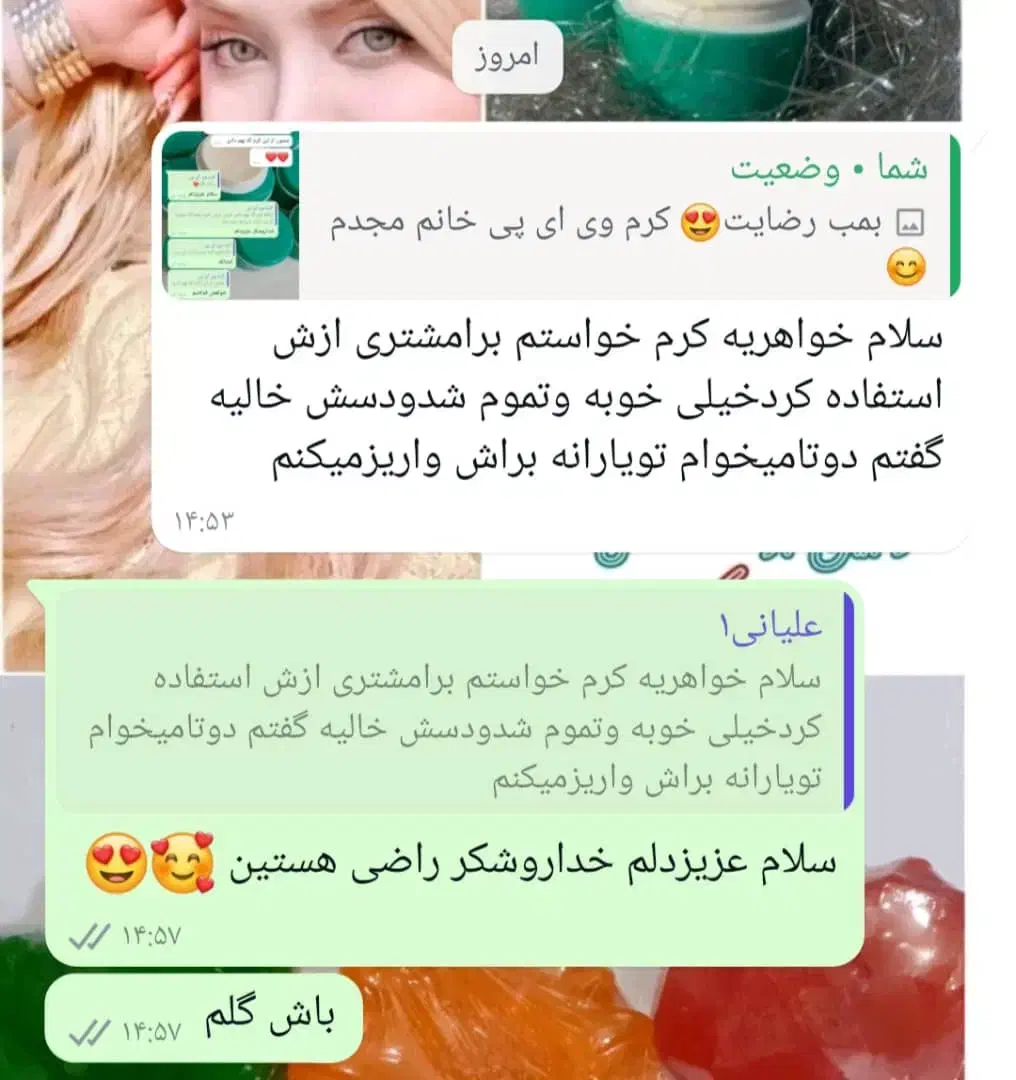Image resolution: width=1016 pixels, height=1080 pixels.
Task: Tap the hearts-face emoji in sent message
Action: 183,863
